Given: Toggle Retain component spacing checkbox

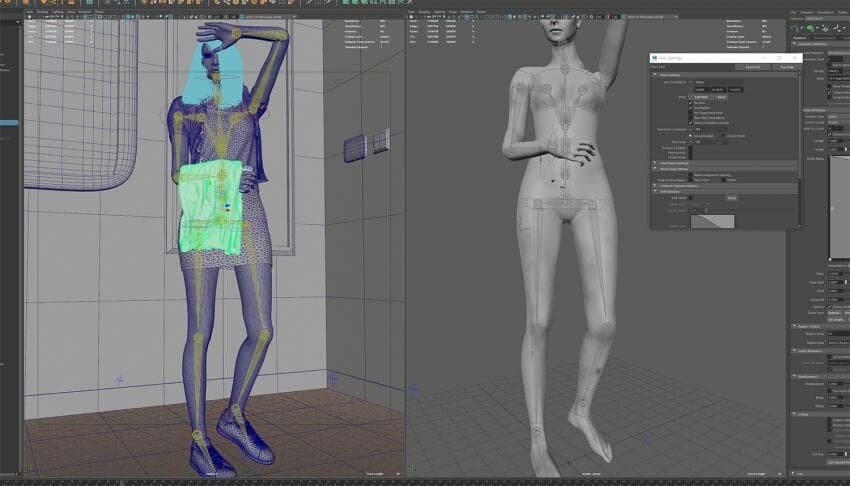Looking at the screenshot, I should point(690,175).
